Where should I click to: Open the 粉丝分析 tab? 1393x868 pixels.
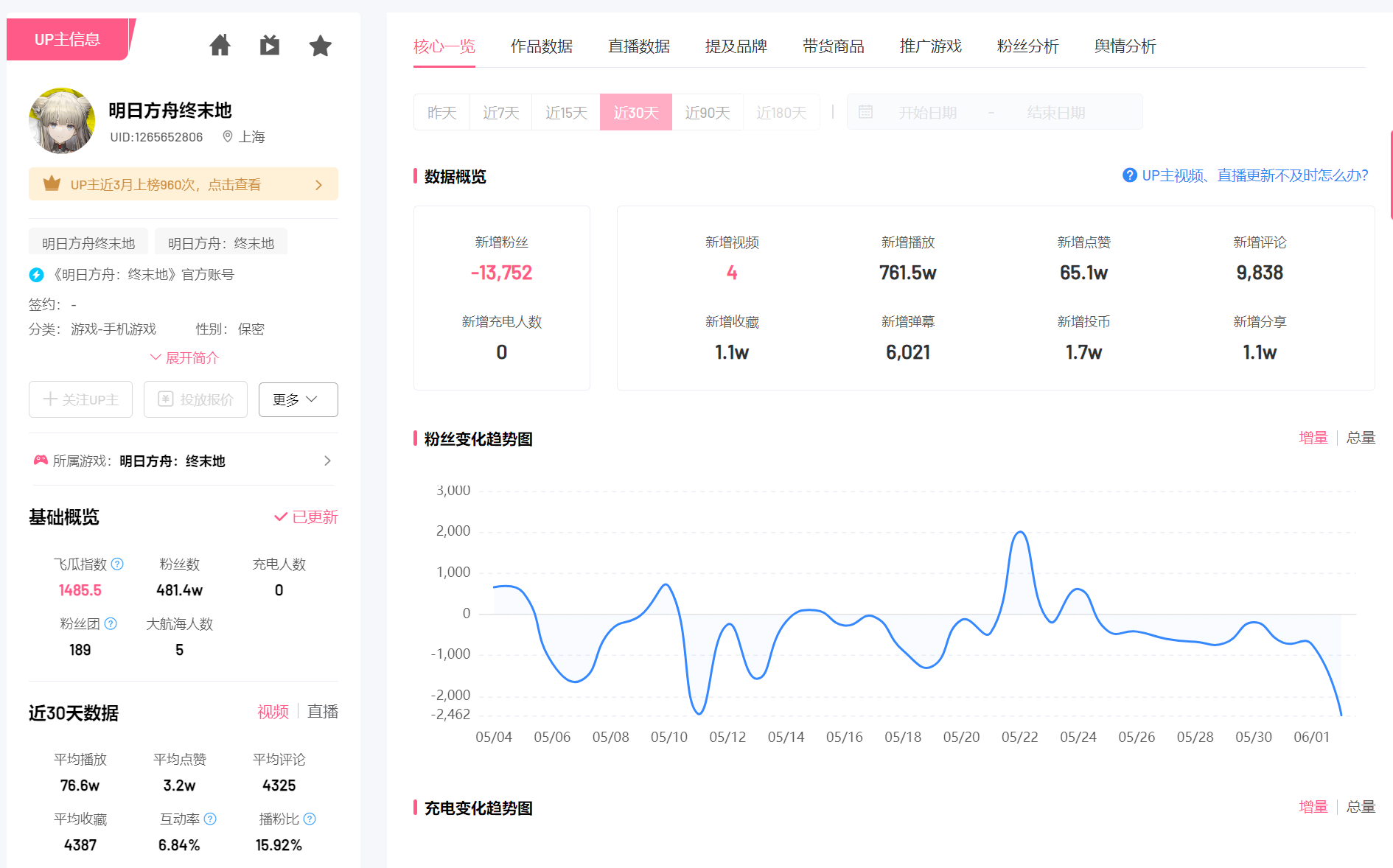[1028, 46]
